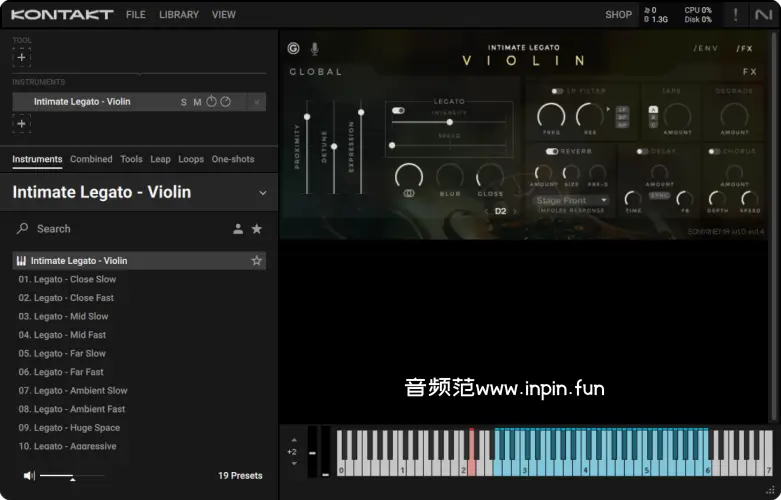Open the LIBRARY menu

(179, 15)
